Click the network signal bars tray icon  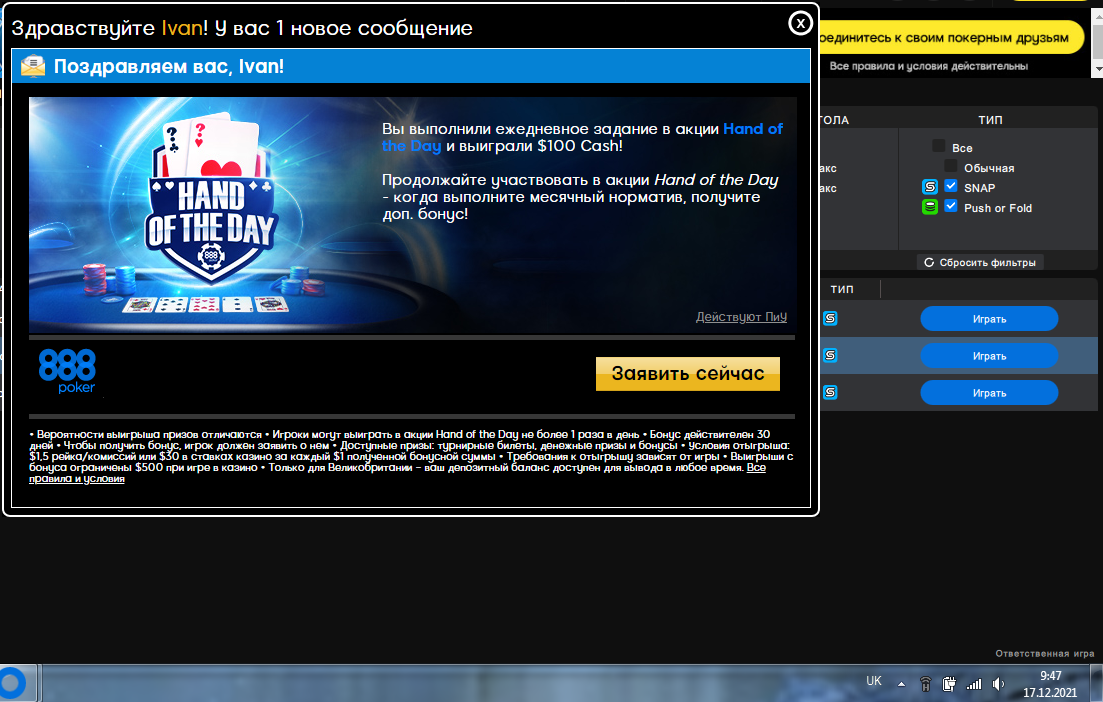coord(974,684)
